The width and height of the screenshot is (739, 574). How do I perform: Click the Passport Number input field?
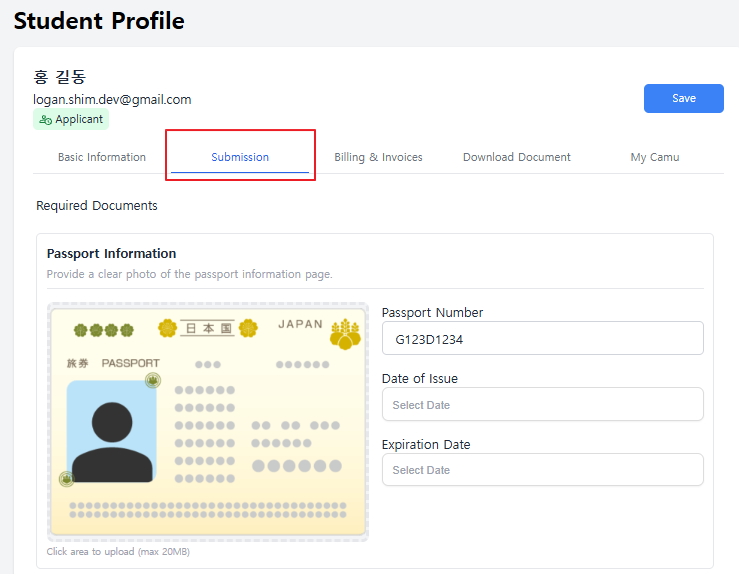(x=542, y=338)
